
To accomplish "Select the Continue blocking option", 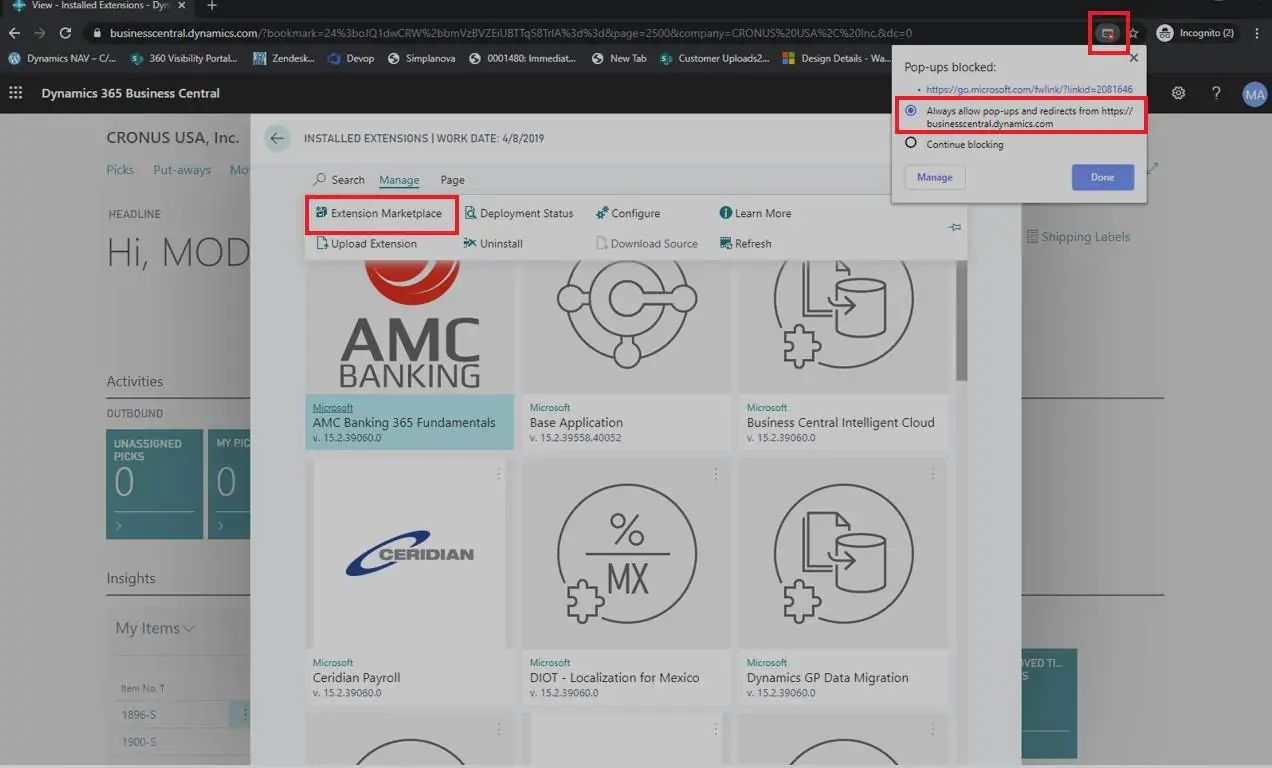I will (954, 144).
